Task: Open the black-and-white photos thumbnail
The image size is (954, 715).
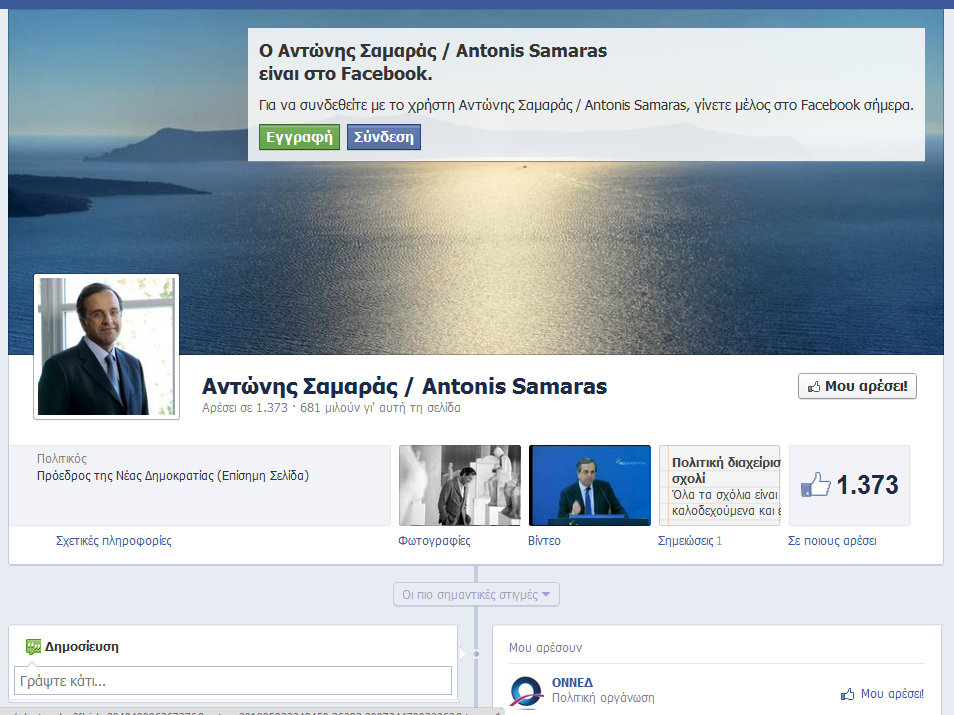Action: point(459,485)
